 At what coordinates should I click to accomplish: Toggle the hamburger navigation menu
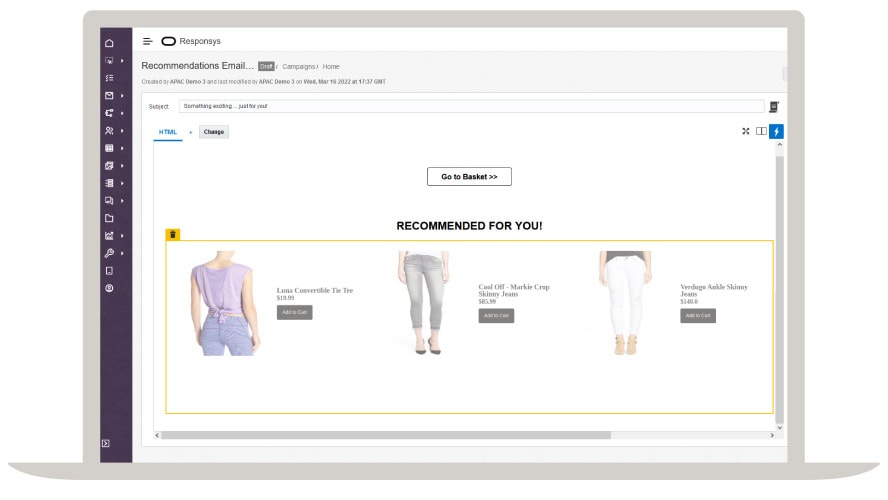coord(147,41)
